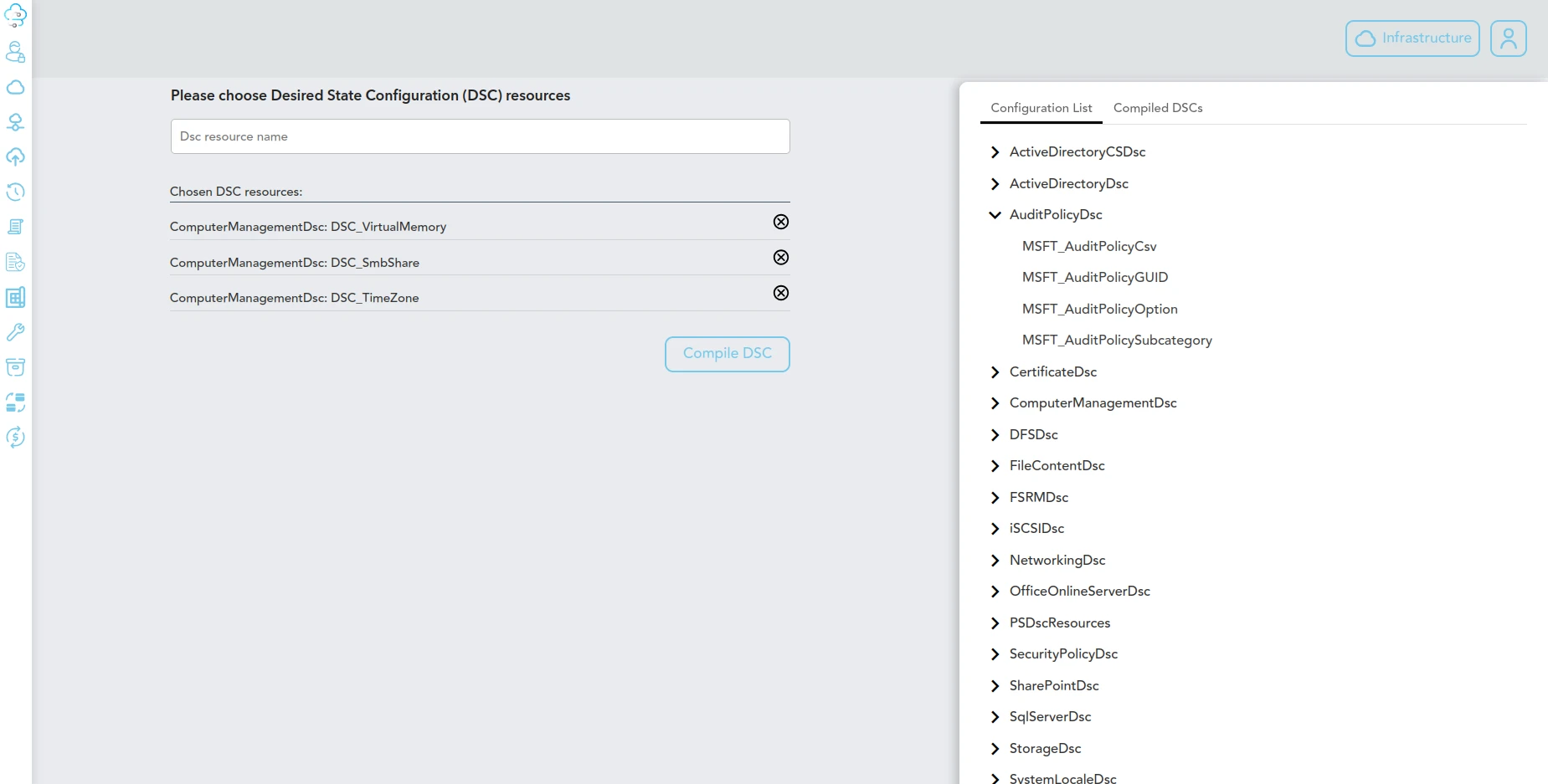Expand the ActiveDirectoryDsc node
The width and height of the screenshot is (1548, 784).
995,184
